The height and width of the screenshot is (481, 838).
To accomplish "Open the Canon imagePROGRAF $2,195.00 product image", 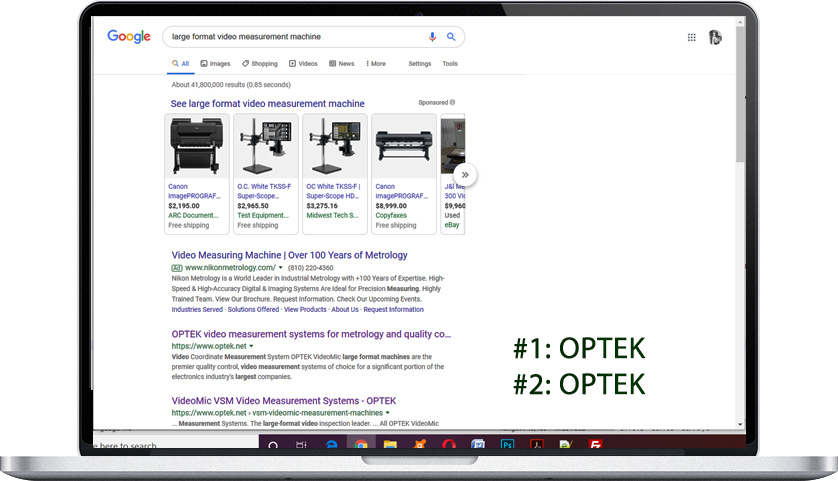I will 197,146.
